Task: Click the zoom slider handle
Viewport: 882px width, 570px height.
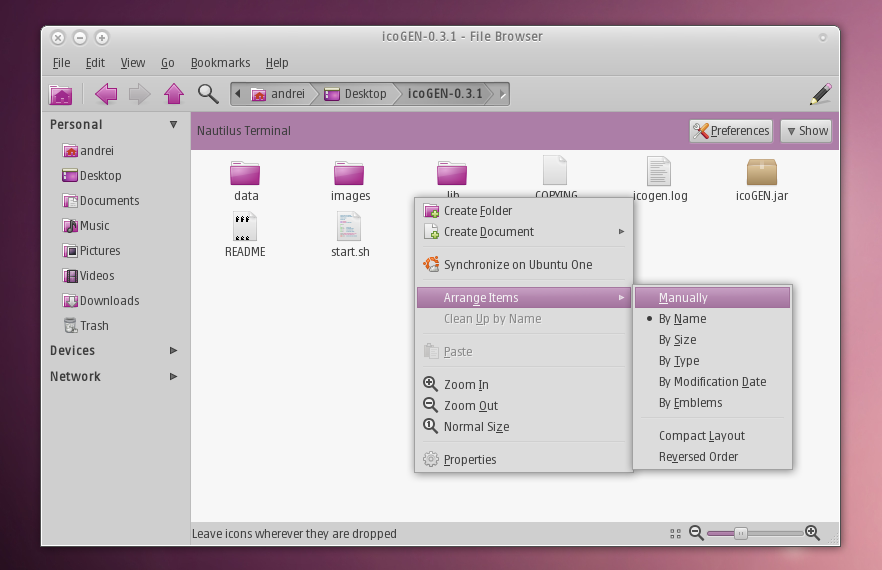Action: (741, 533)
